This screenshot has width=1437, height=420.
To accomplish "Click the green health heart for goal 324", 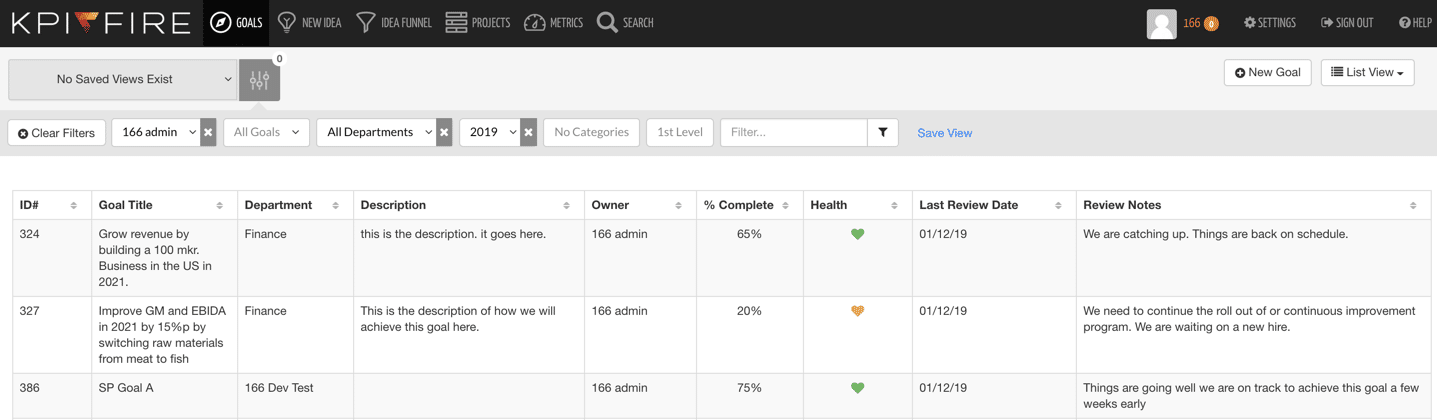I will [x=857, y=234].
